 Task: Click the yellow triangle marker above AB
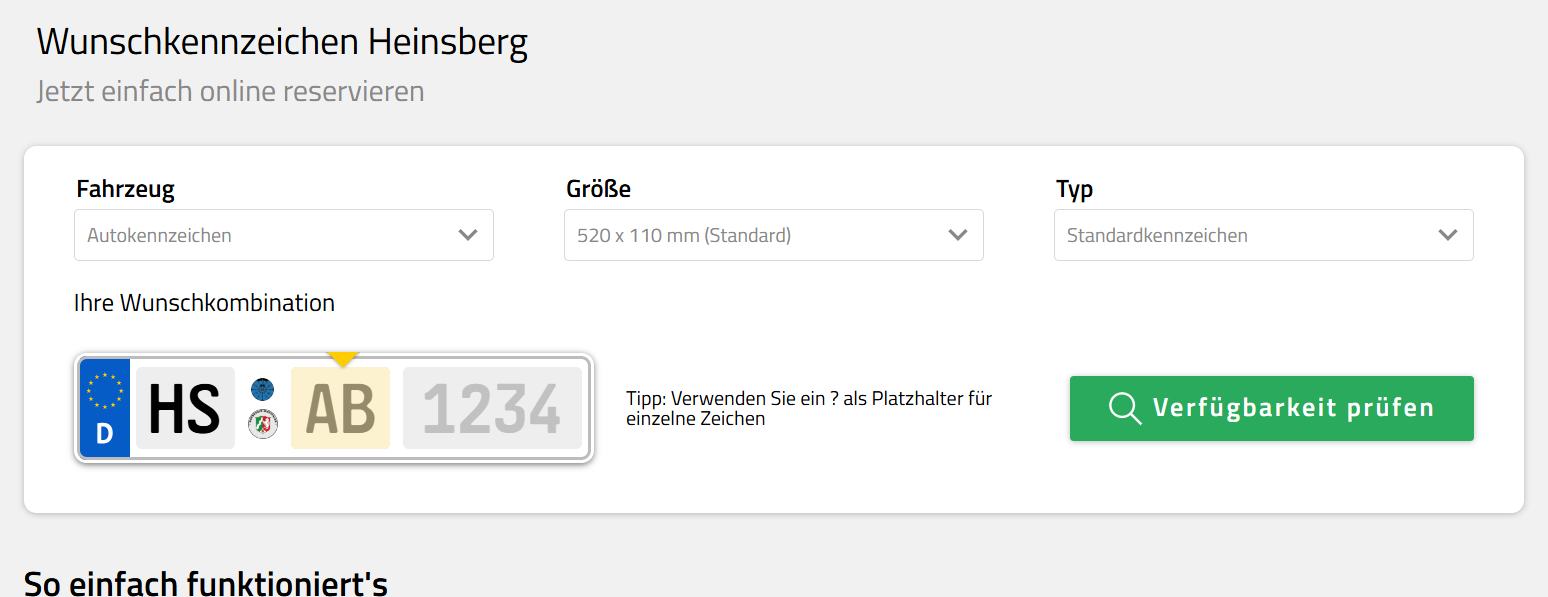343,359
